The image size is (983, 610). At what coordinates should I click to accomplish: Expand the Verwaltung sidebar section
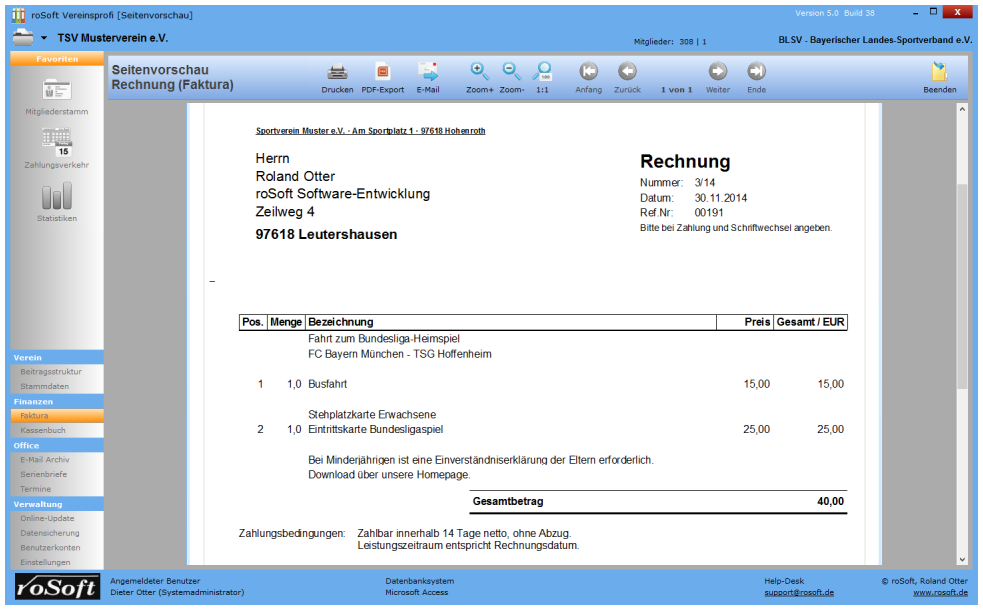(56, 504)
